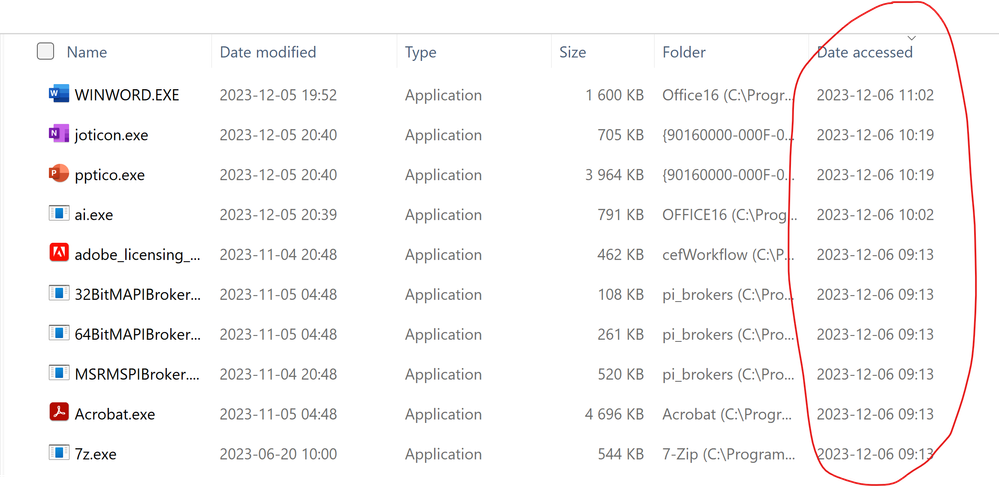This screenshot has width=999, height=486.
Task: Click the Adobe icon for adobe_licensing file
Action: click(x=57, y=254)
